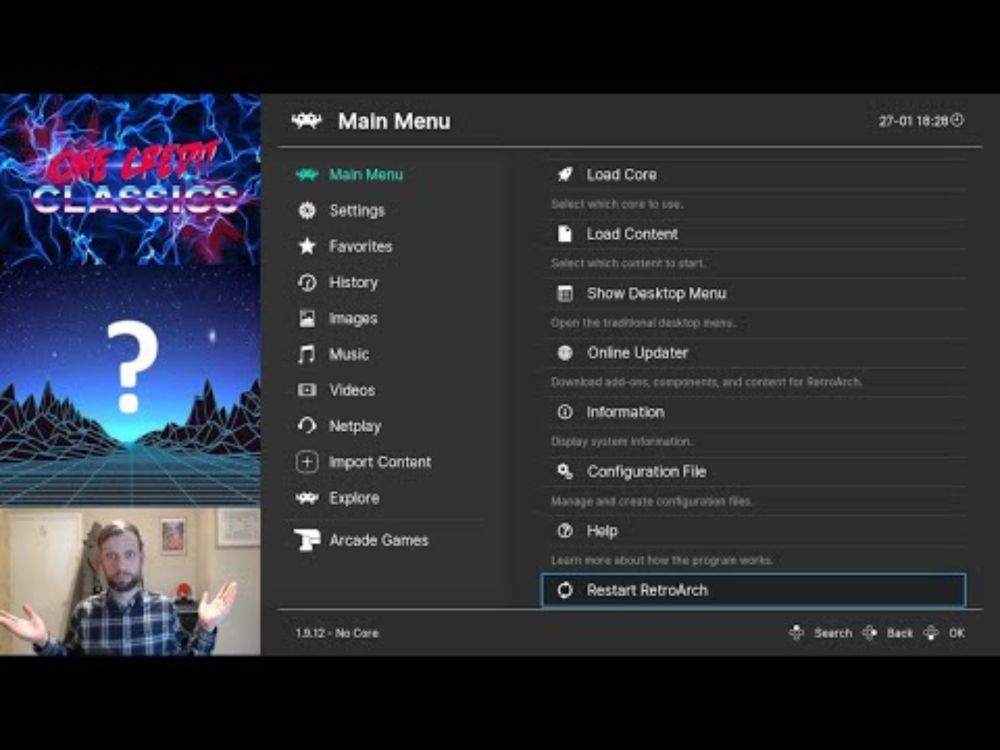Screen dimensions: 1000x750
Task: Select Import Content in the sidebar
Action: pyautogui.click(x=380, y=462)
